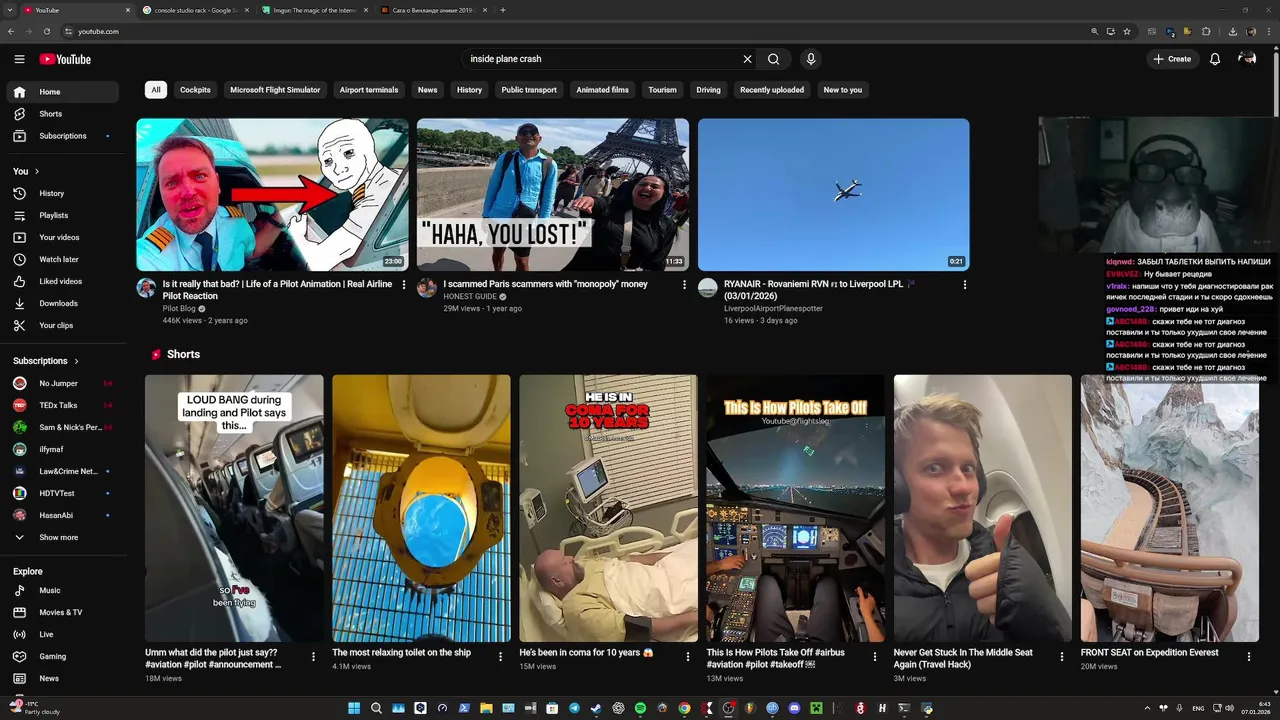
Task: Click the YouTube logo
Action: [65, 59]
